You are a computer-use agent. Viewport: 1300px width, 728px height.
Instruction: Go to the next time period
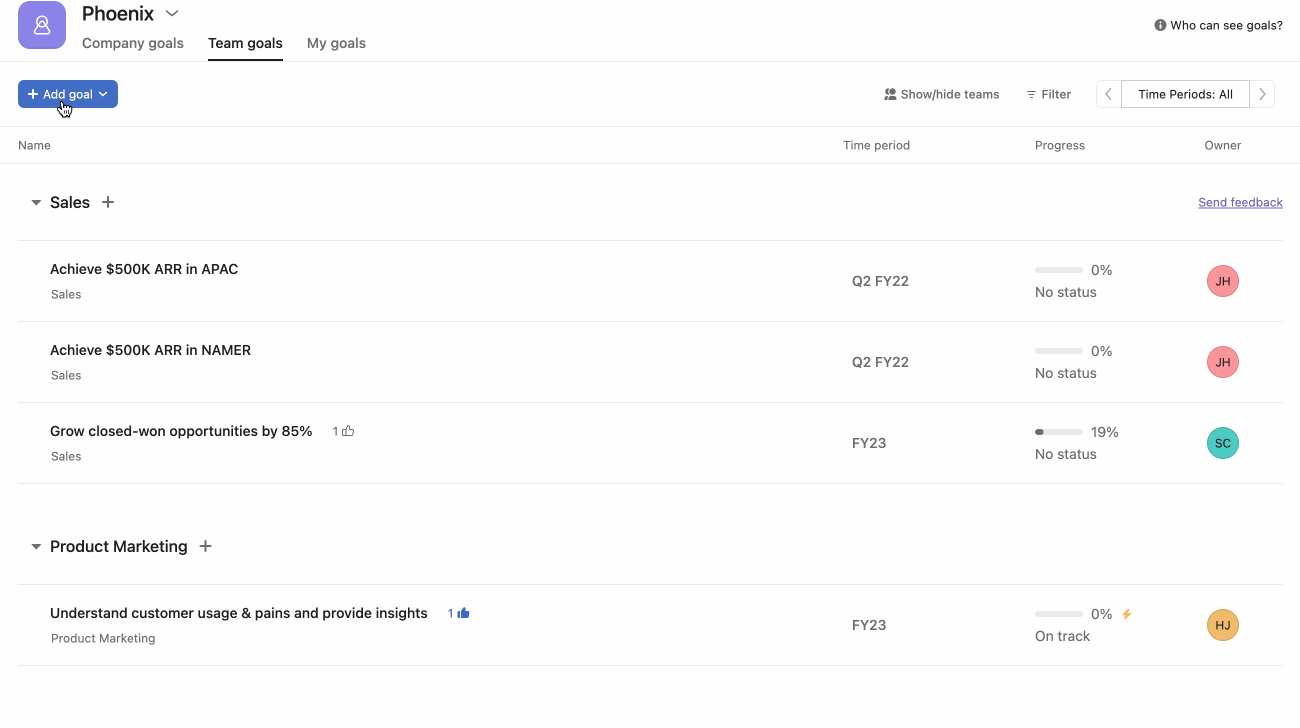(x=1262, y=93)
